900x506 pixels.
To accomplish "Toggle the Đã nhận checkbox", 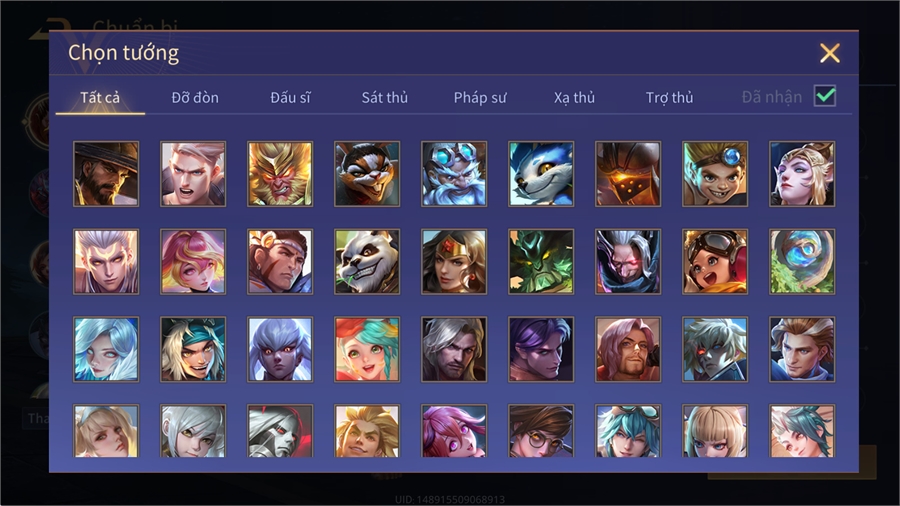I will tap(825, 96).
